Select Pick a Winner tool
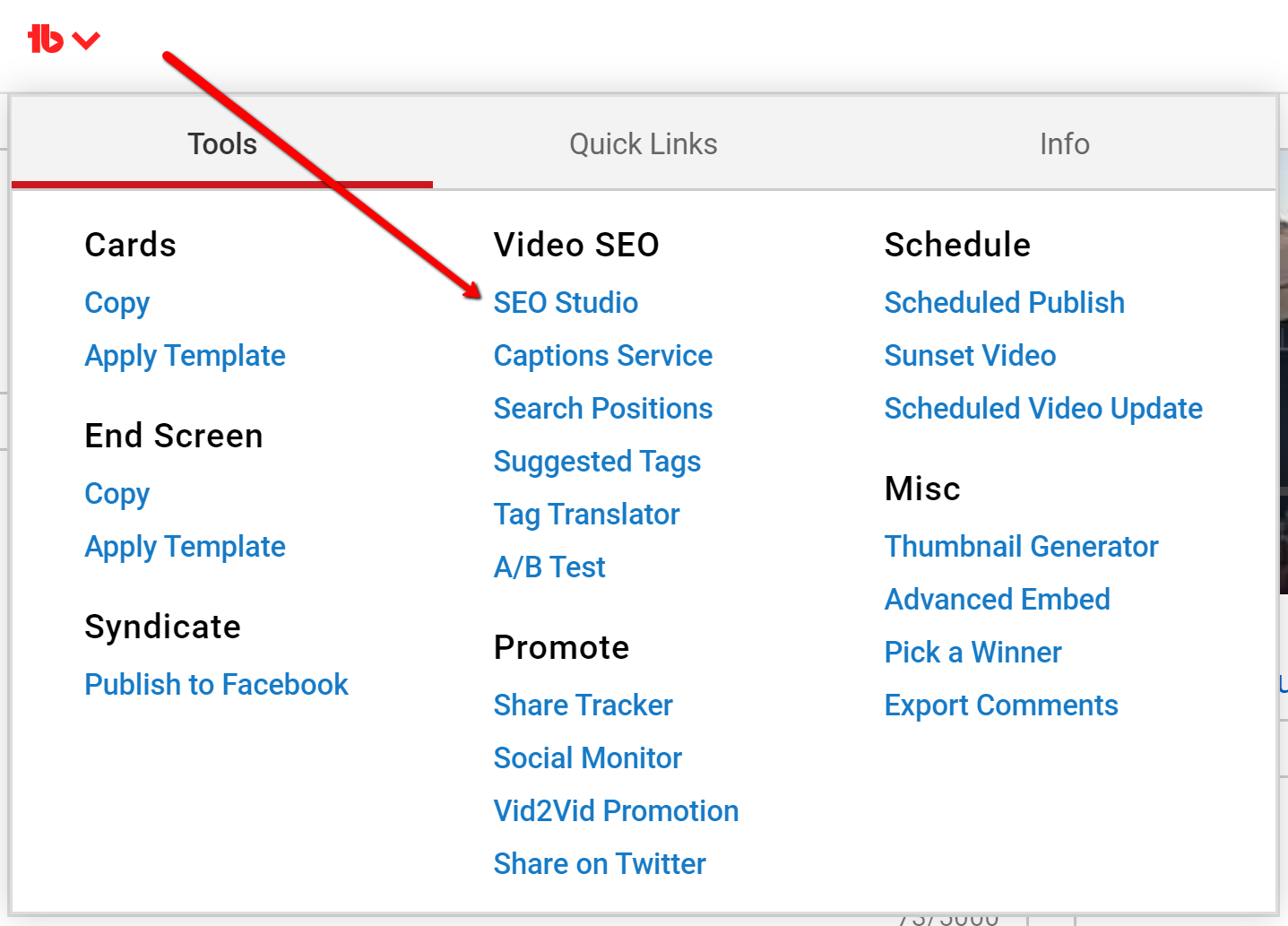This screenshot has width=1288, height=926. 972,653
